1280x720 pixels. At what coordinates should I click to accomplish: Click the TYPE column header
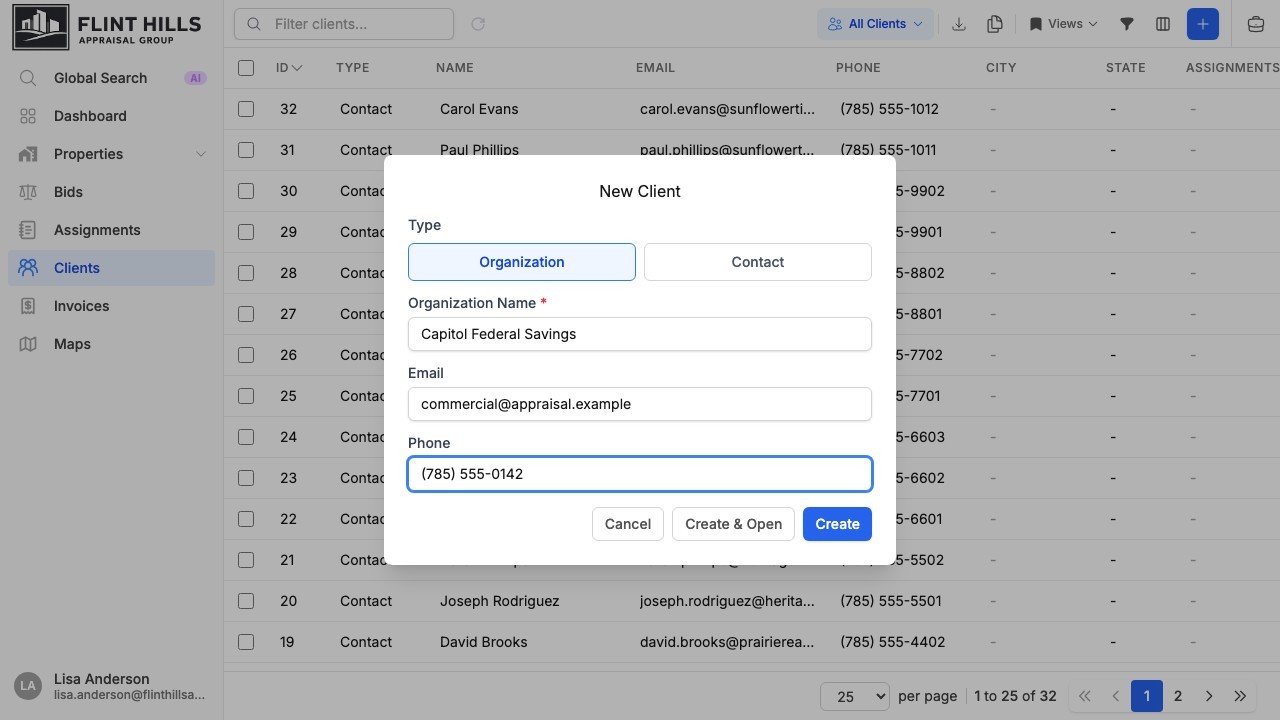pyautogui.click(x=353, y=68)
